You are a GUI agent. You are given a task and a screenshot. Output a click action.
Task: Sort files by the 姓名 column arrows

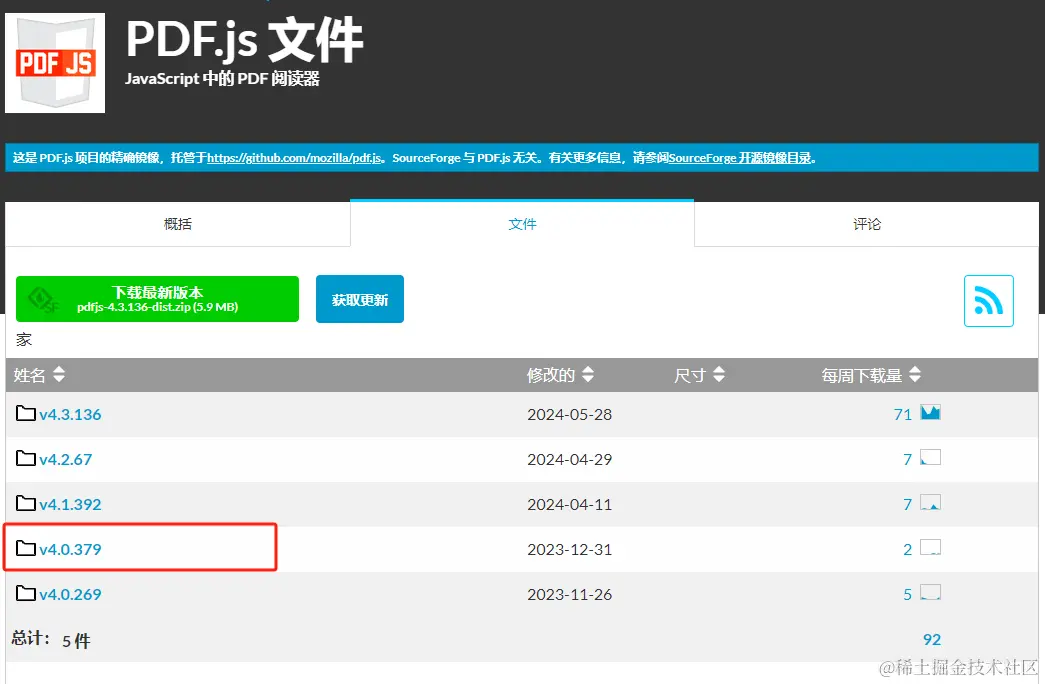(59, 374)
